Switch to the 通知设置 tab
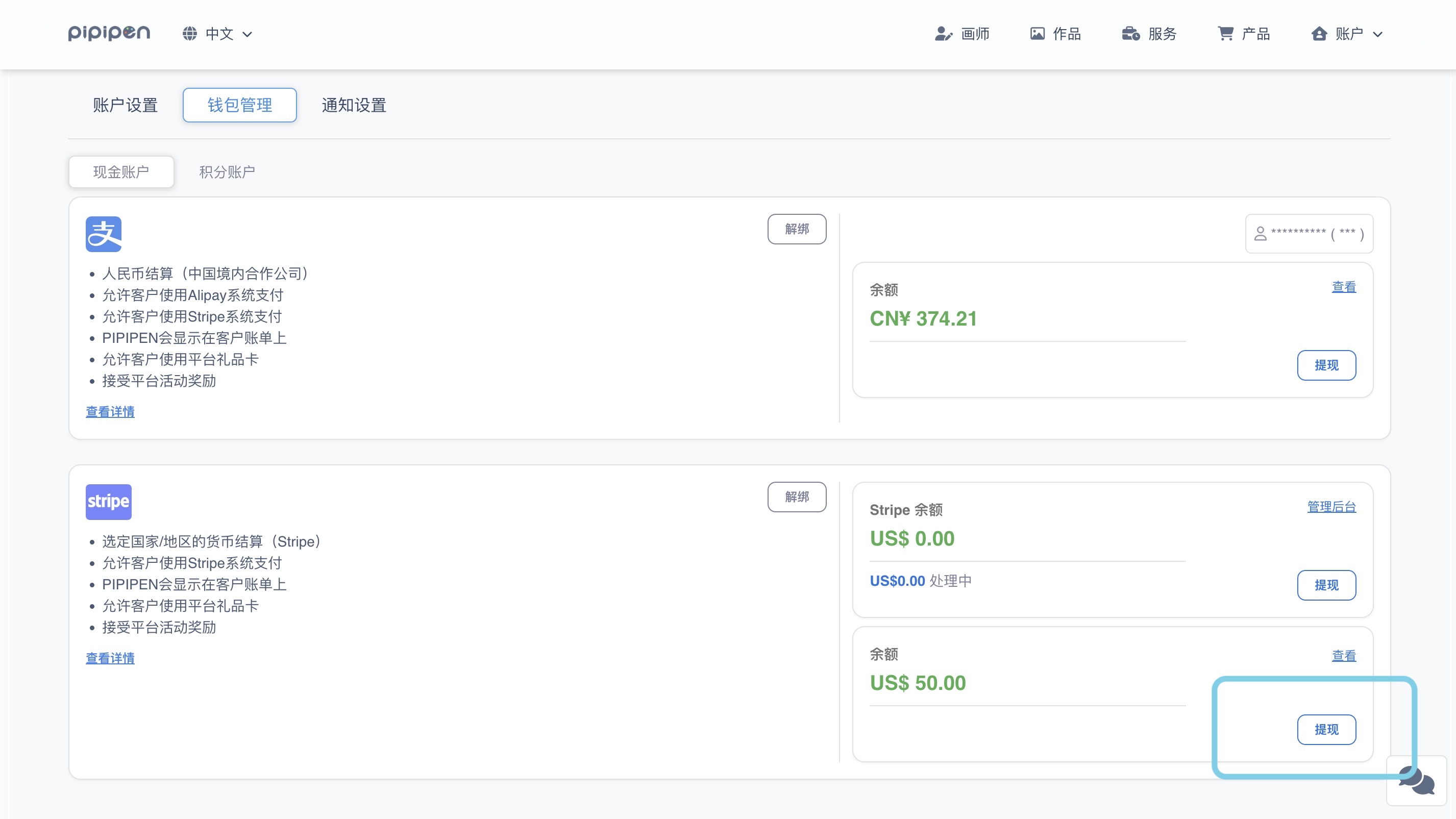Viewport: 1456px width, 819px height. [354, 105]
